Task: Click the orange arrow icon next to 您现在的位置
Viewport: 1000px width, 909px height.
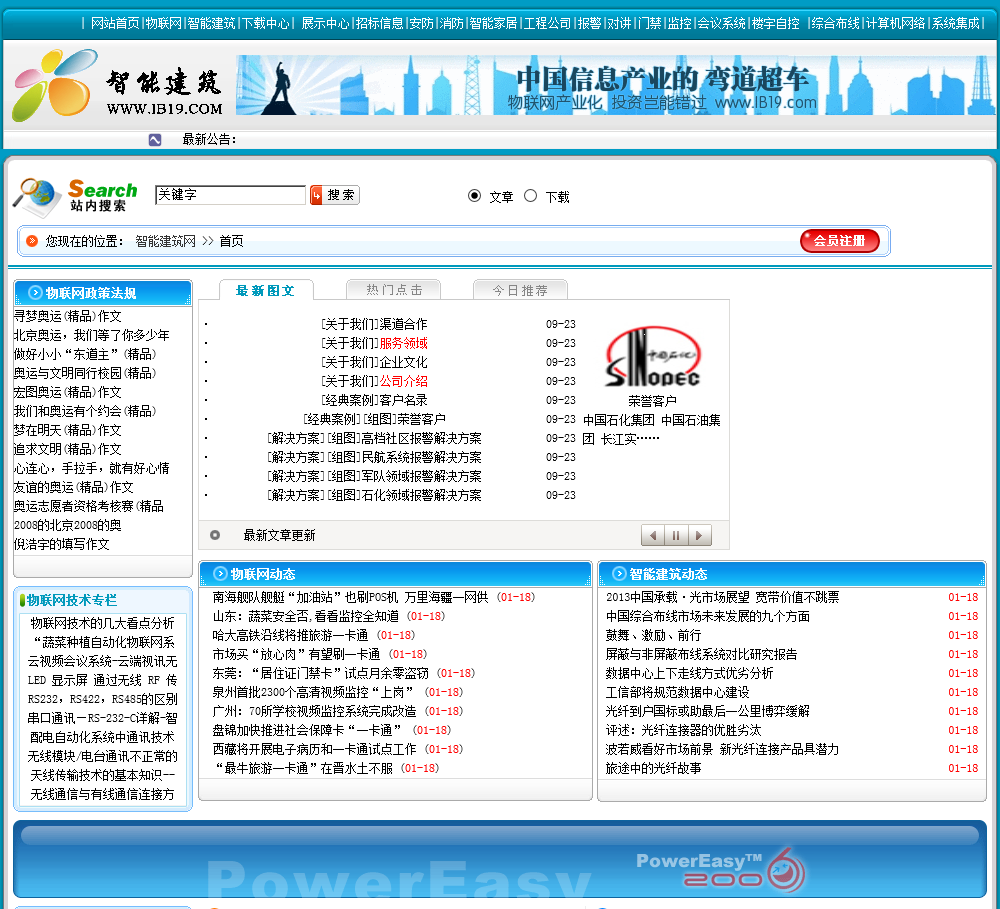Action: (32, 240)
